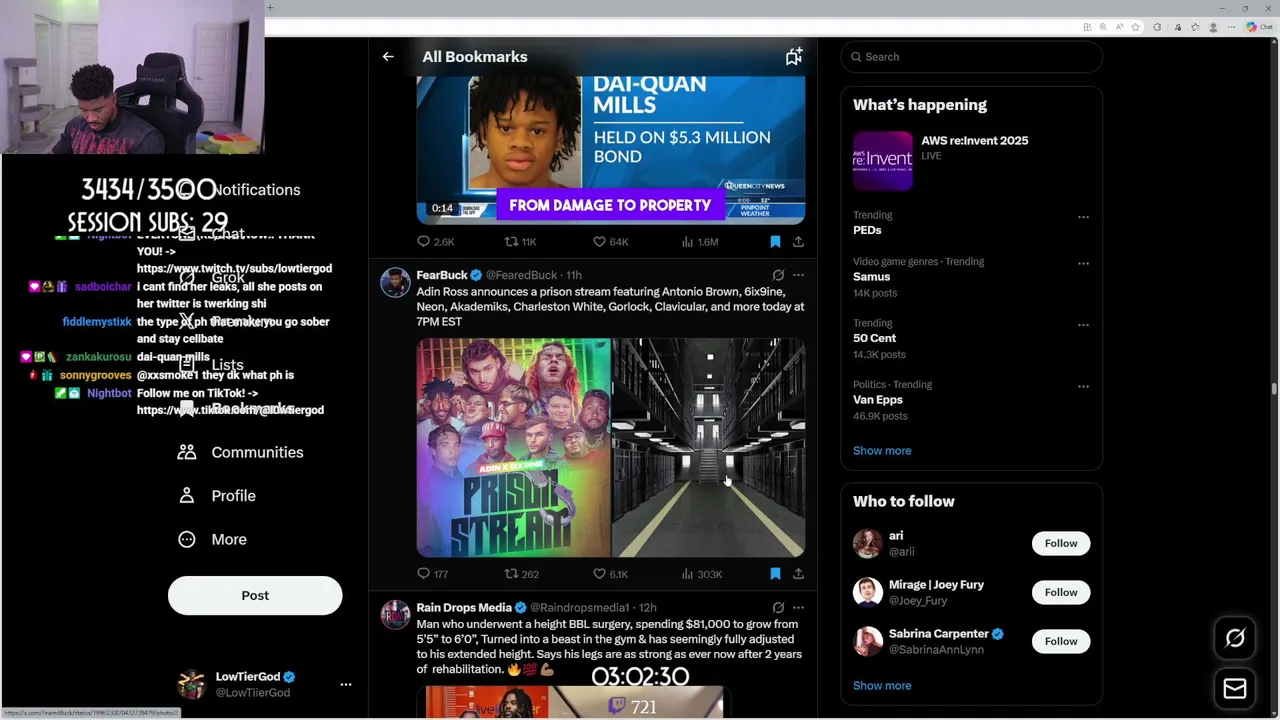Remove bookmark on the Dai-Quan Mills post
Image resolution: width=1280 pixels, height=720 pixels.
click(x=775, y=242)
